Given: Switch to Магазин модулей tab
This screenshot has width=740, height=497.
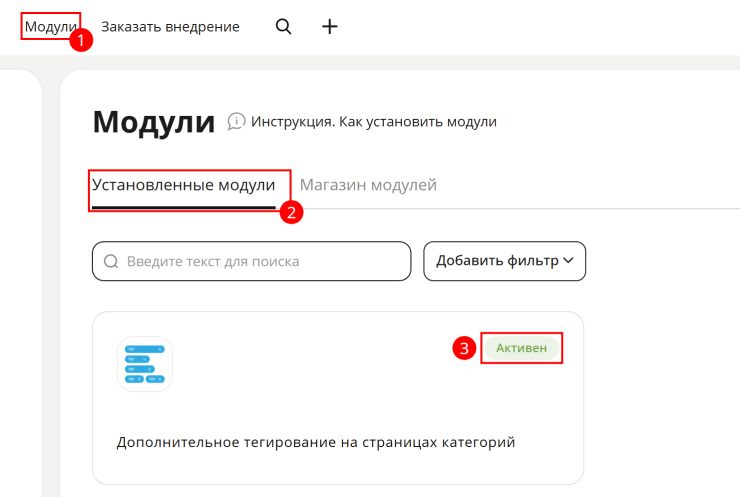Looking at the screenshot, I should click(368, 185).
